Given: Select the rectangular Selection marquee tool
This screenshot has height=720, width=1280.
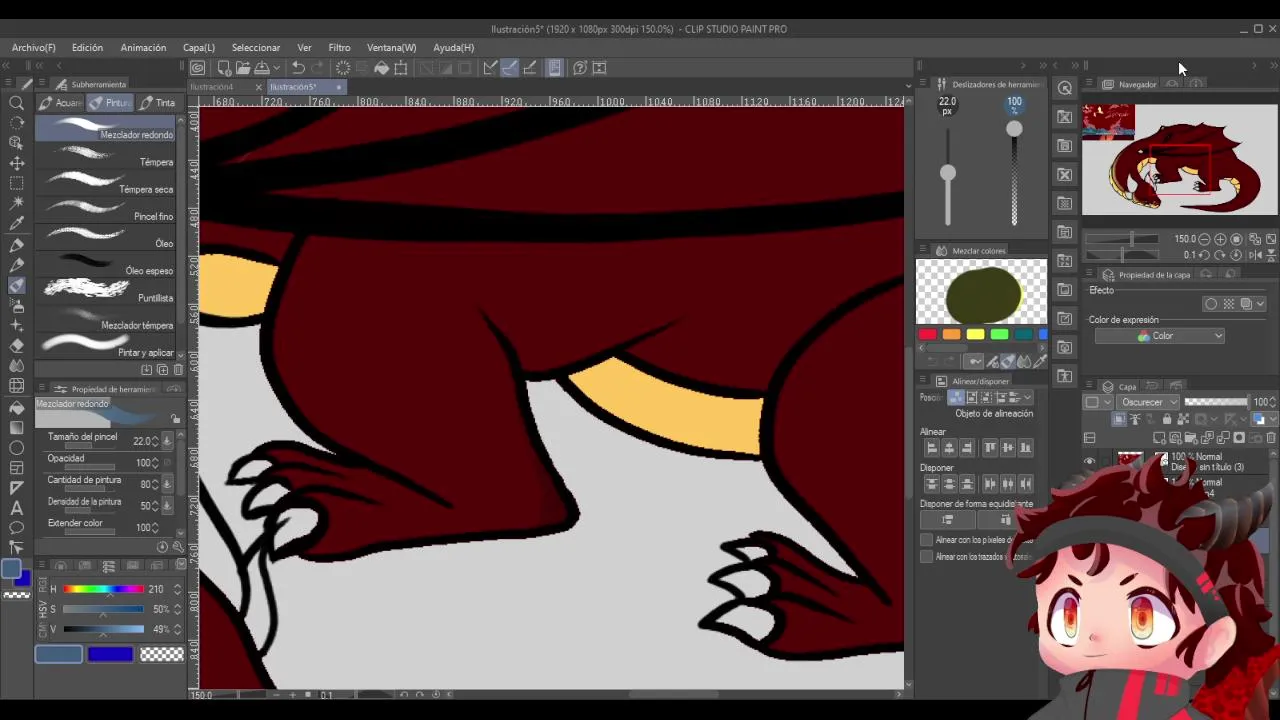Looking at the screenshot, I should click(16, 184).
